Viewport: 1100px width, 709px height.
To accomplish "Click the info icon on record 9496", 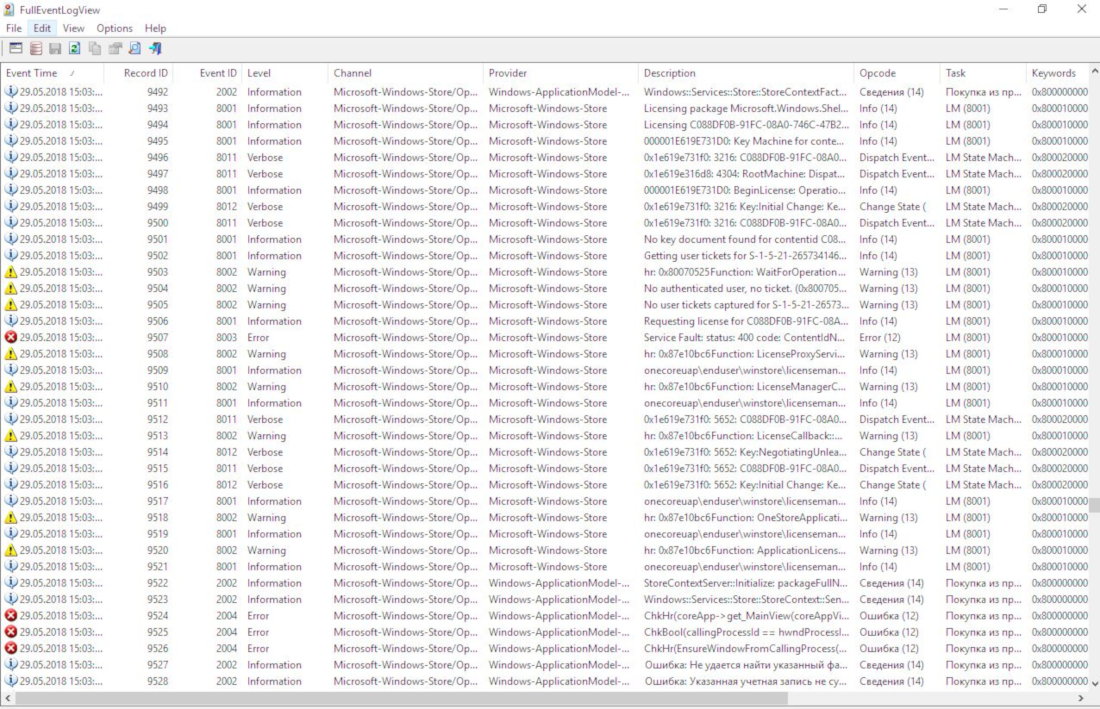I will pyautogui.click(x=11, y=157).
